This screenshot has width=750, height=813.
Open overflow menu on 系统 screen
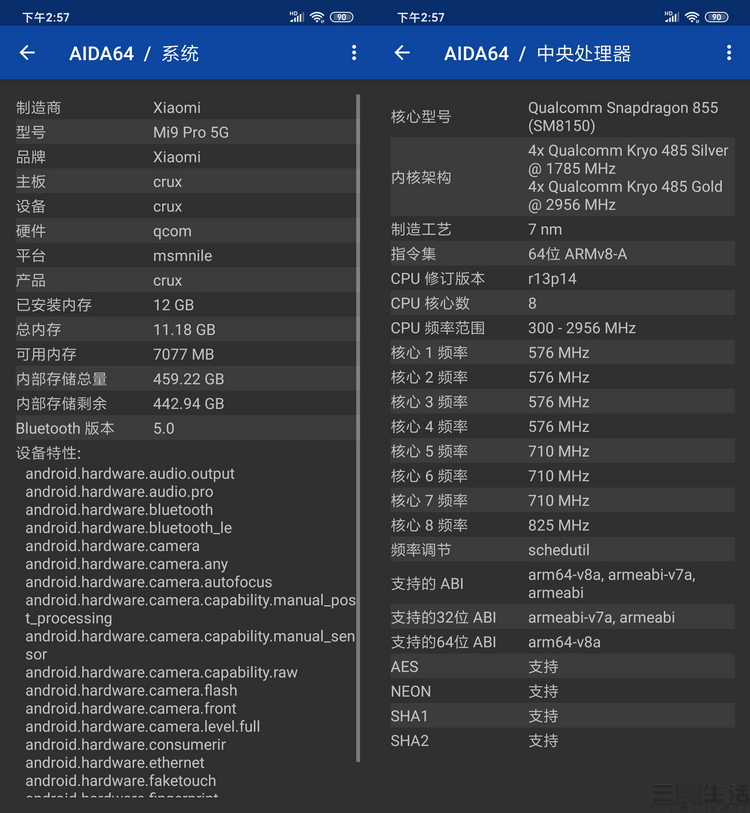click(354, 52)
